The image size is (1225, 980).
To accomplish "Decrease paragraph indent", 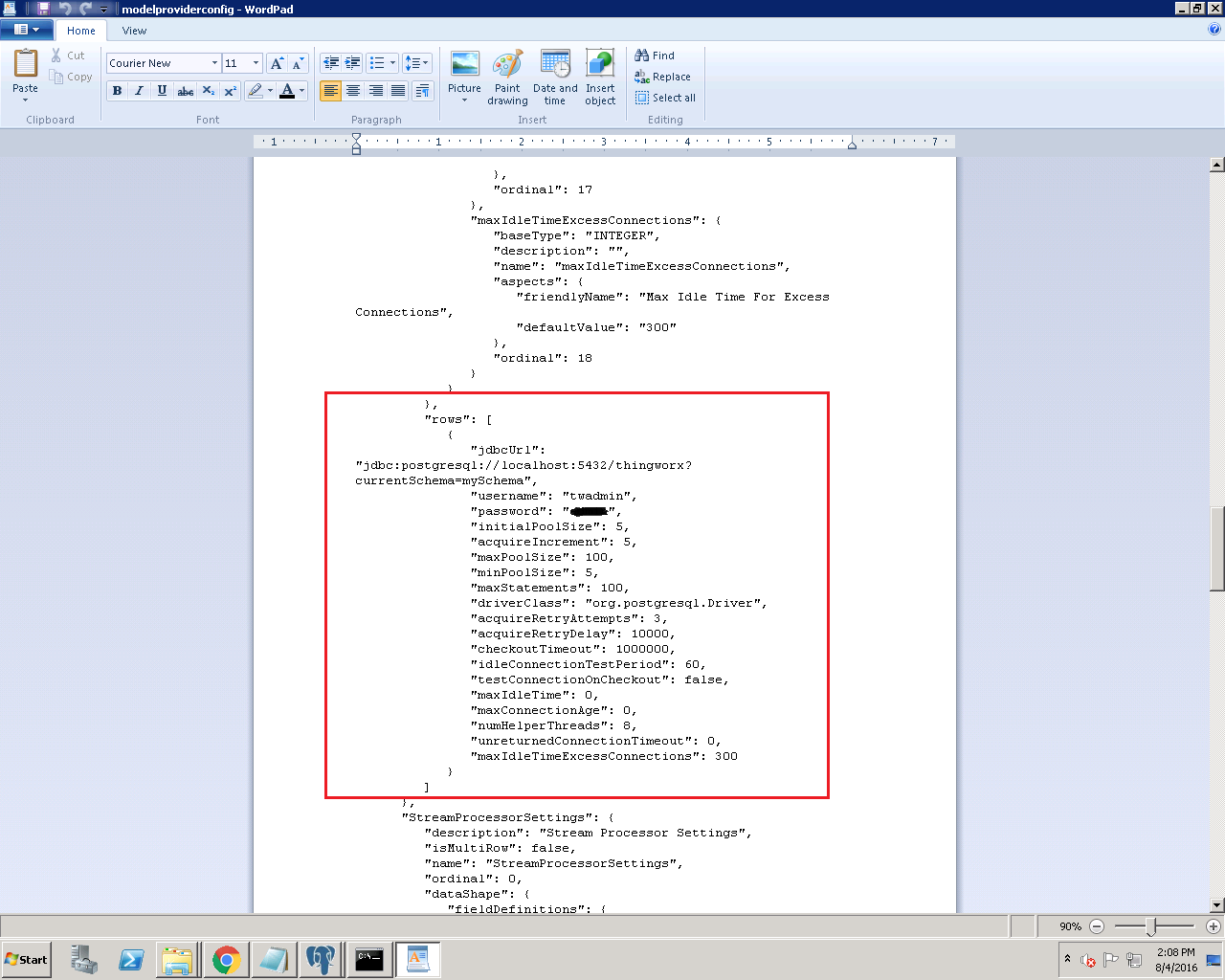I will click(x=331, y=63).
